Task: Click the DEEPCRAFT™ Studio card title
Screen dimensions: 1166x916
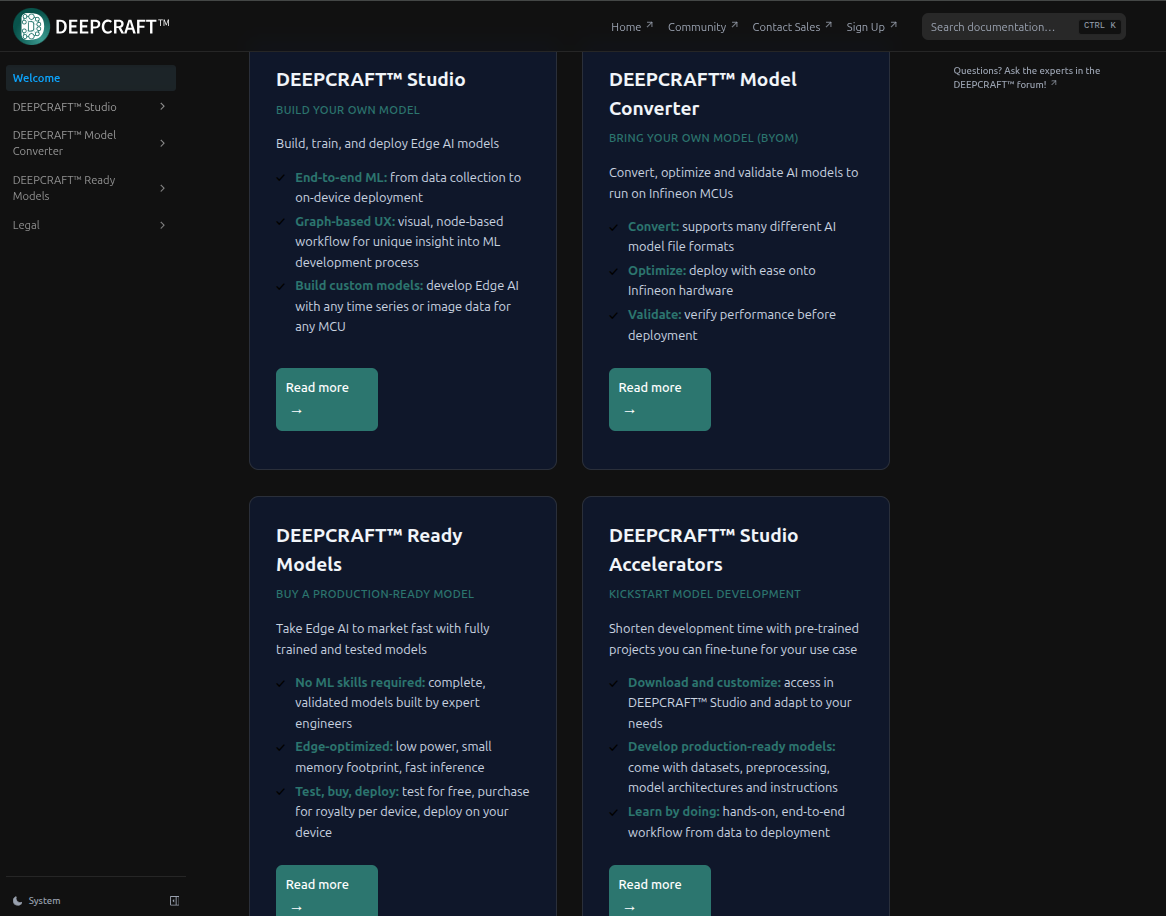Action: 370,80
